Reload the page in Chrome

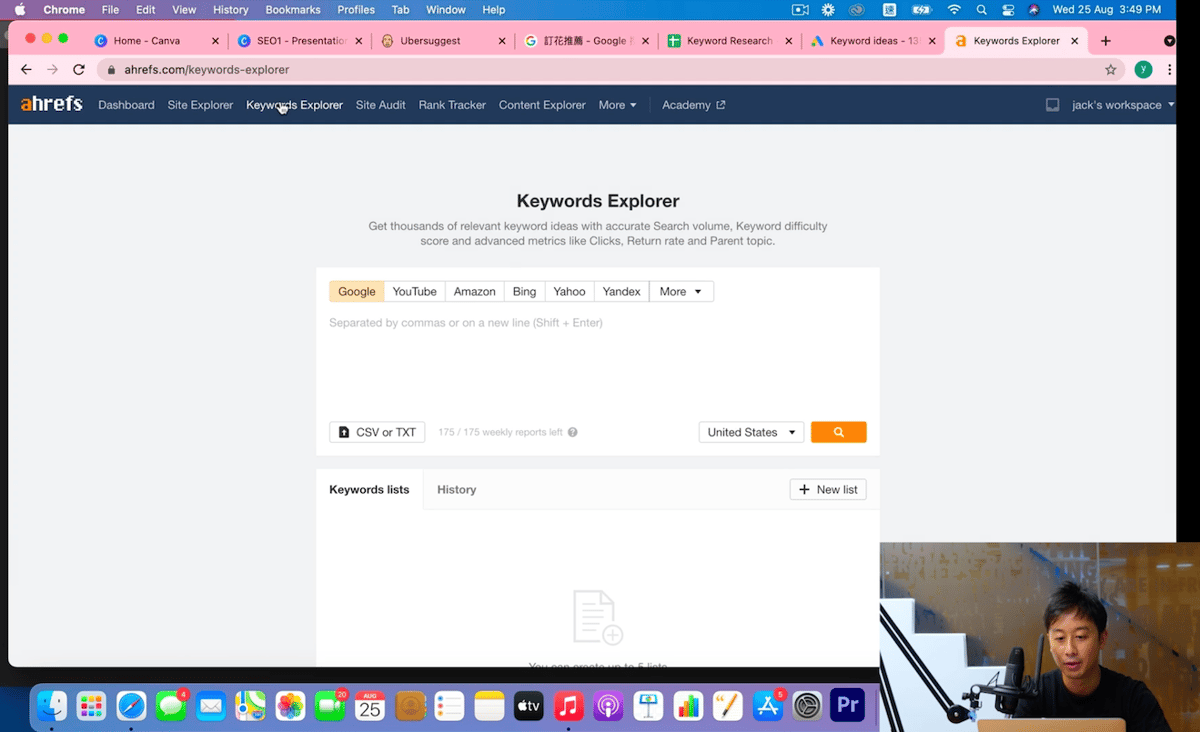pyautogui.click(x=79, y=70)
